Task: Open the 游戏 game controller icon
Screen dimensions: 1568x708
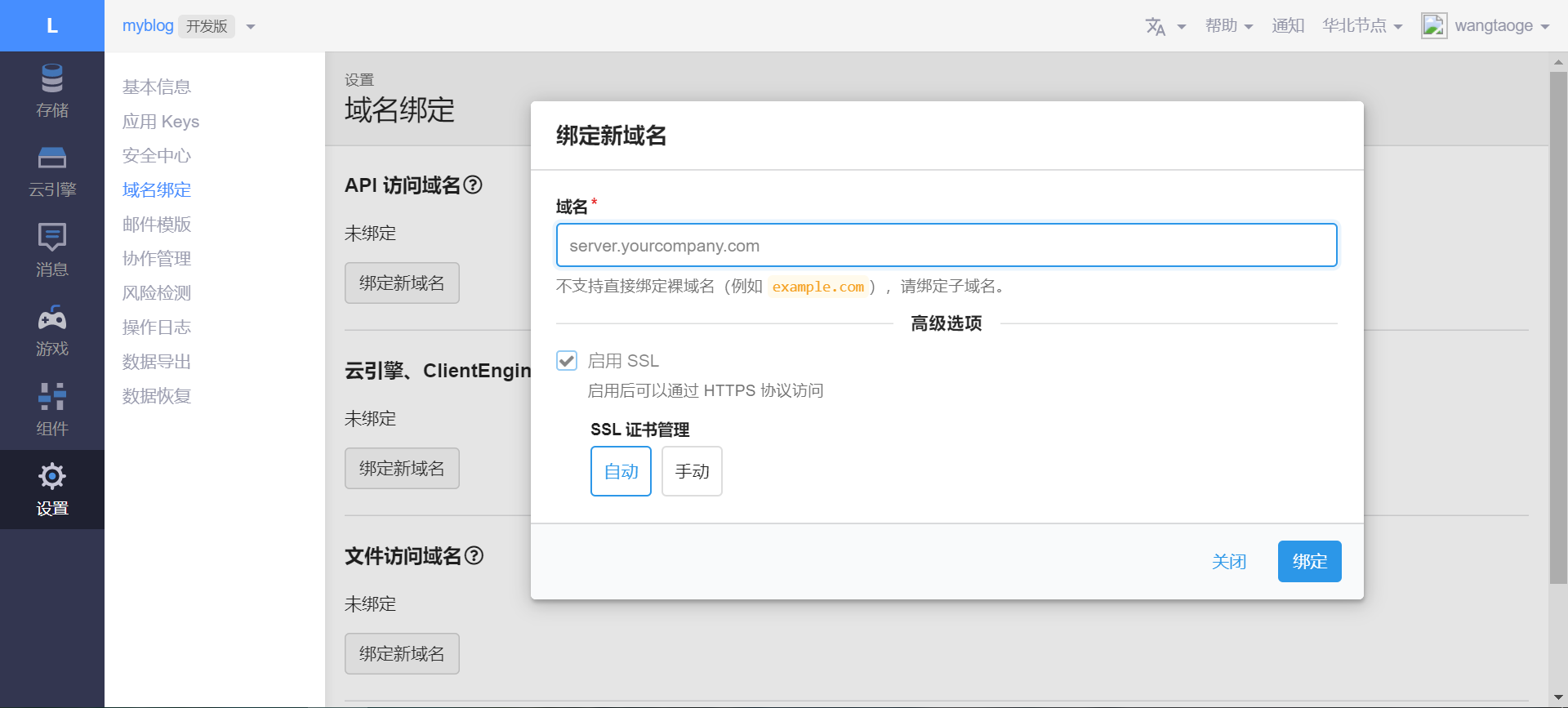Action: pos(52,317)
